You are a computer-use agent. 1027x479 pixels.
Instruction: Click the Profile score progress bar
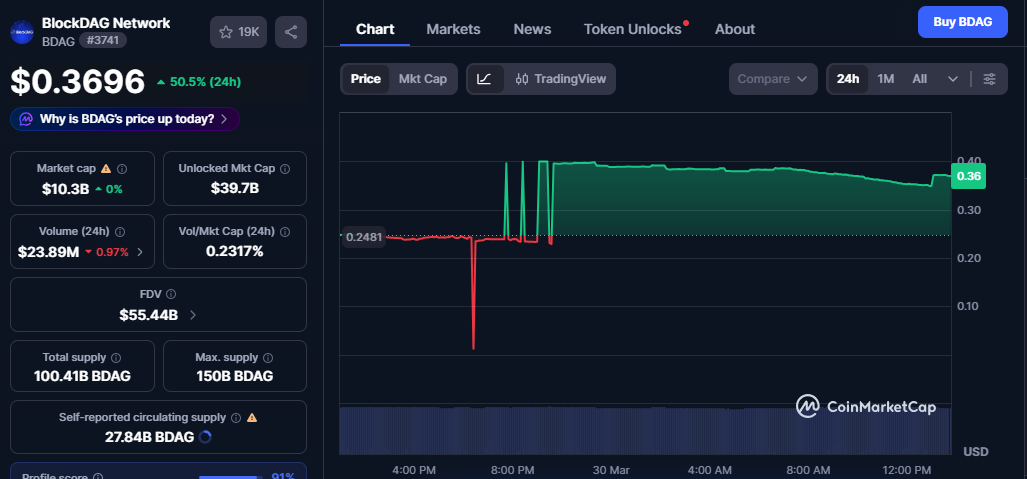pos(230,476)
